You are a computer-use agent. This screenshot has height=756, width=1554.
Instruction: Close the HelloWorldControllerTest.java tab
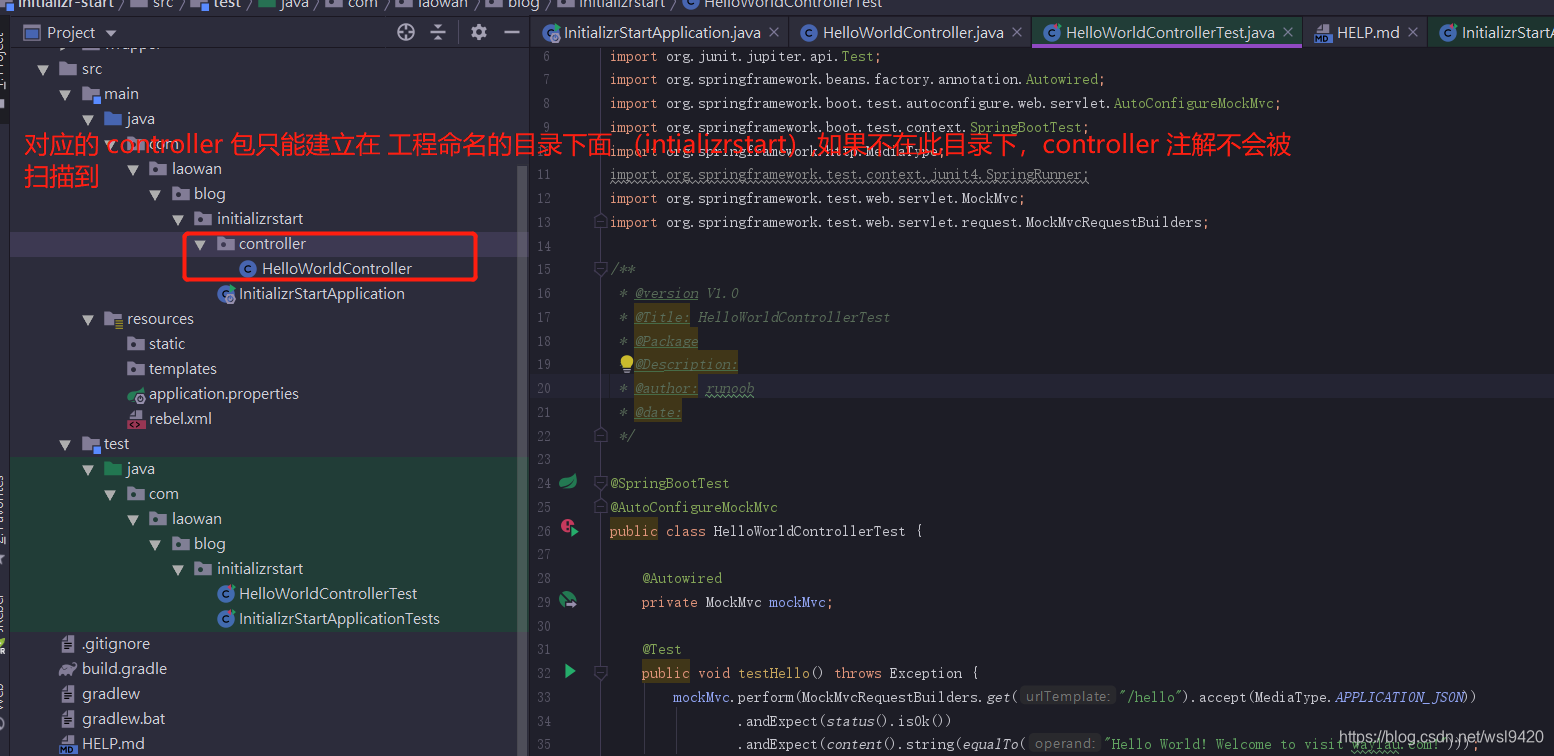point(1288,32)
